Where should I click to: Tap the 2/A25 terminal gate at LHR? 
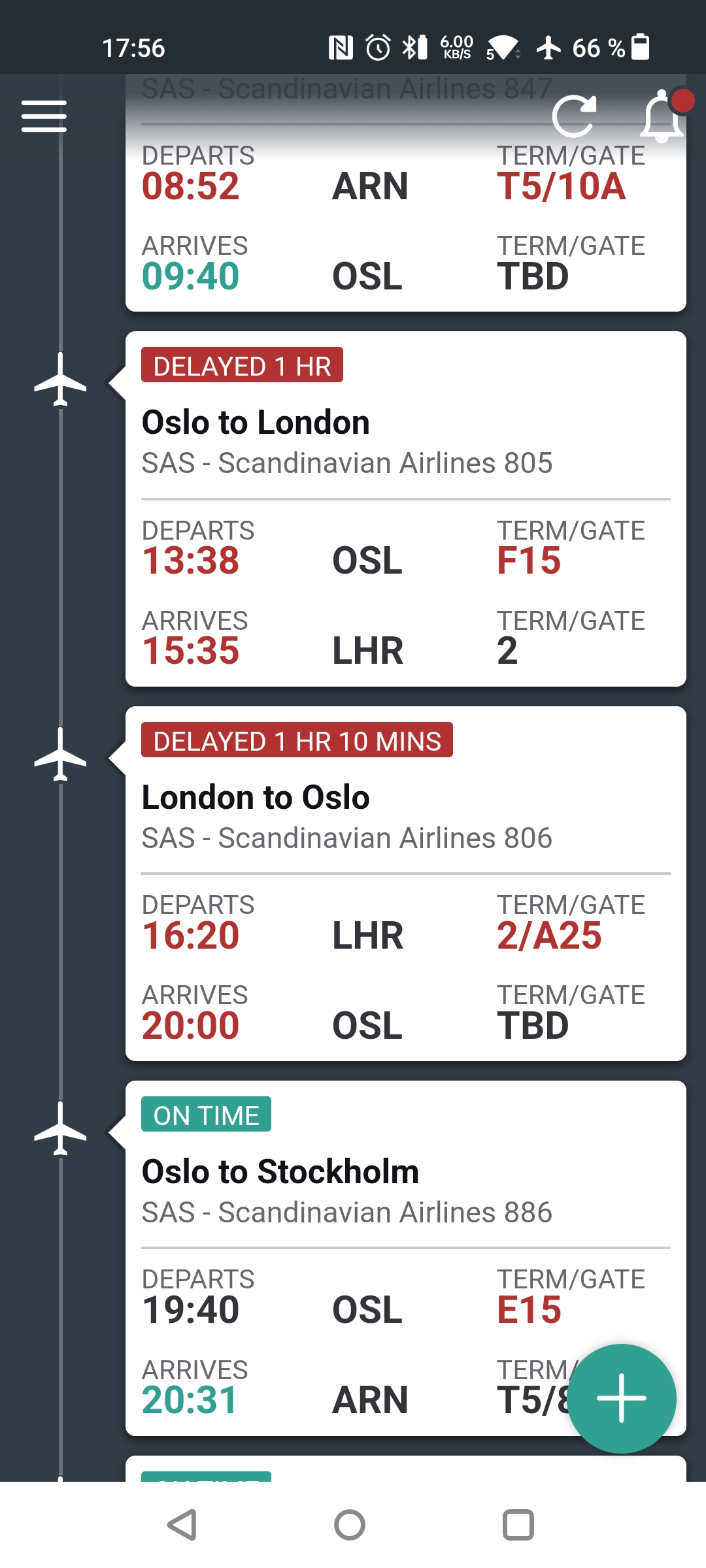tap(549, 936)
